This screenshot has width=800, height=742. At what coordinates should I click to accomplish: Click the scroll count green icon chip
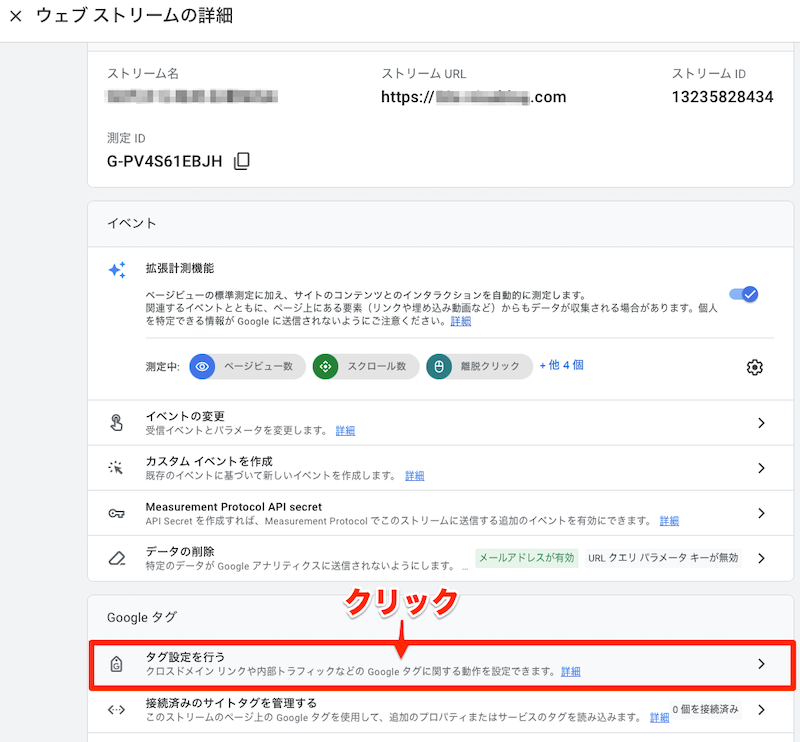(325, 367)
